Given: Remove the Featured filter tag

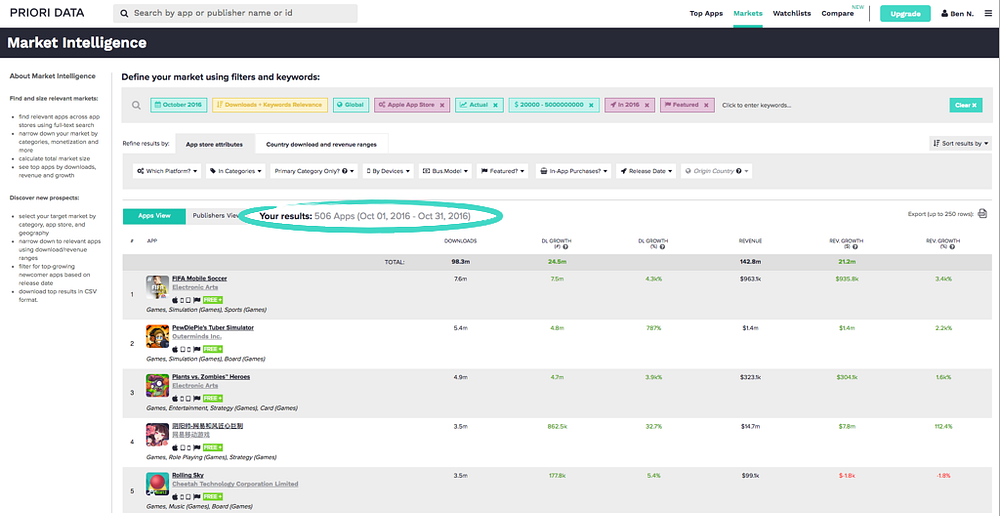Looking at the screenshot, I should pyautogui.click(x=706, y=105).
